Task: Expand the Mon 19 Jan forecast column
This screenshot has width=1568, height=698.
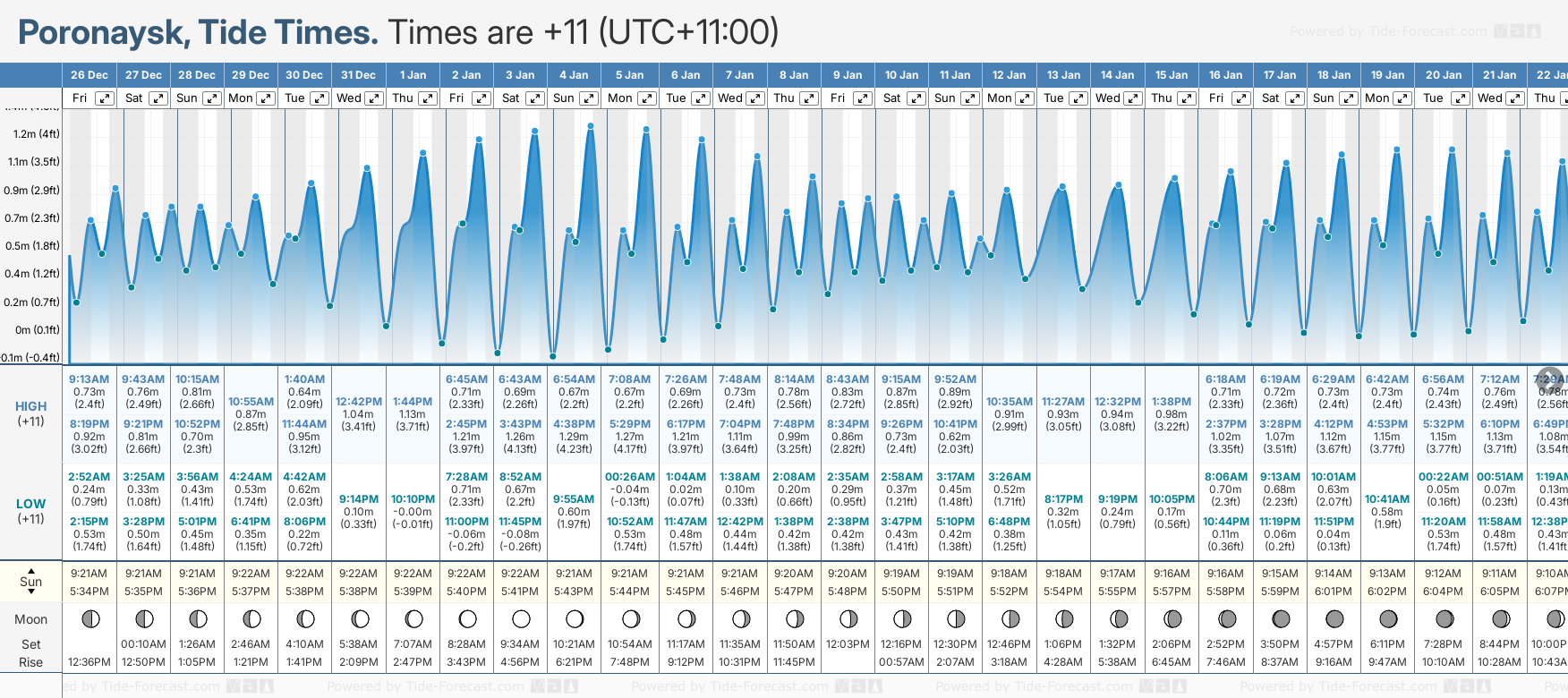Action: coord(1402,98)
